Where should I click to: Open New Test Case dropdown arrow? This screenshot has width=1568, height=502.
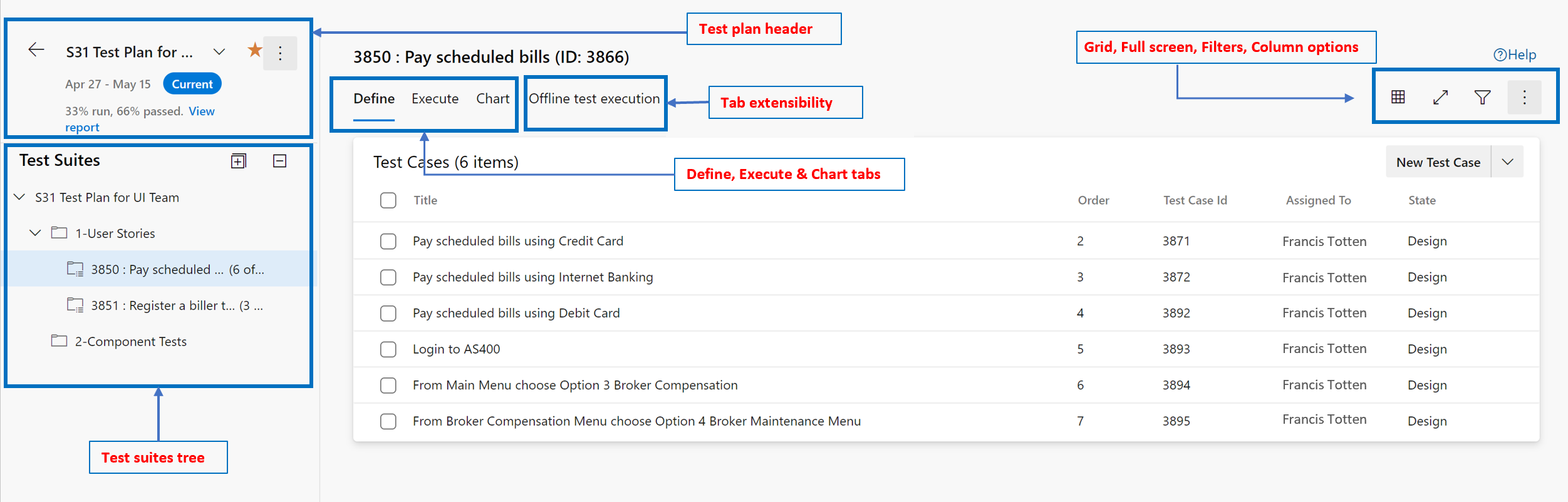click(1507, 161)
